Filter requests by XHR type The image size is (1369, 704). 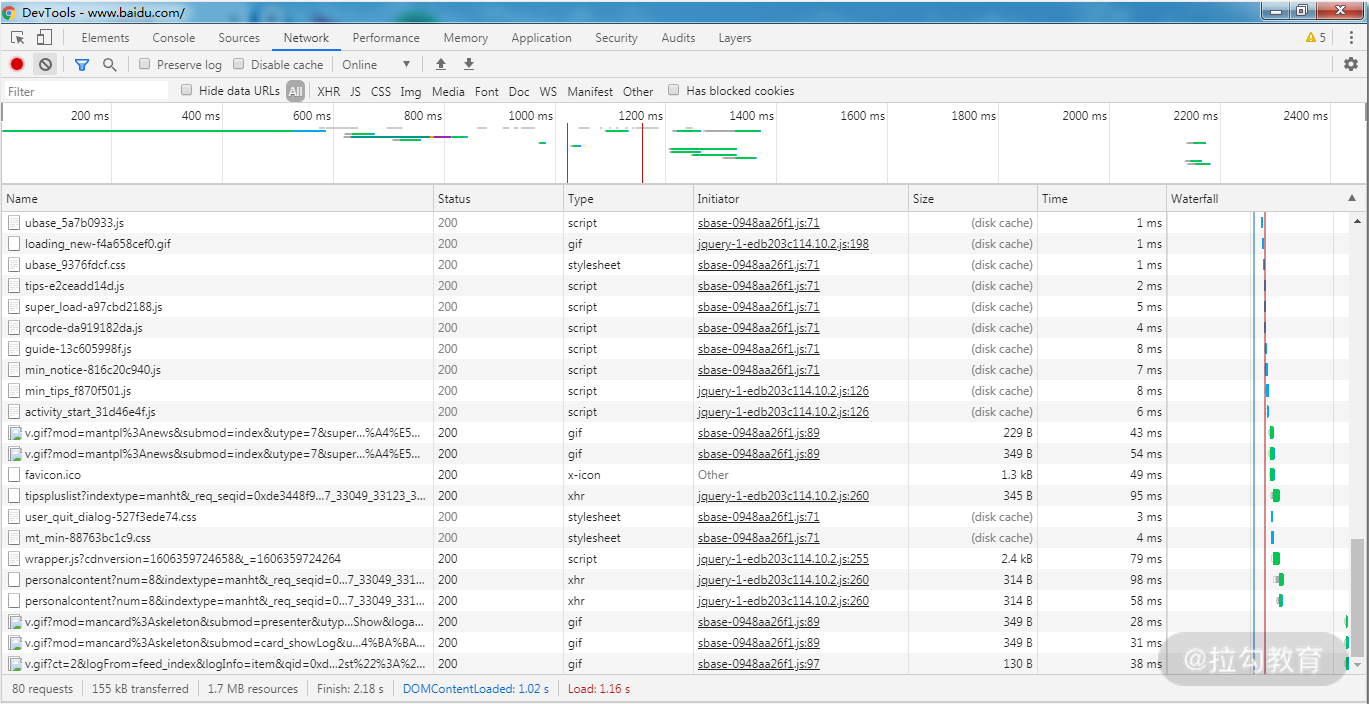click(x=329, y=91)
